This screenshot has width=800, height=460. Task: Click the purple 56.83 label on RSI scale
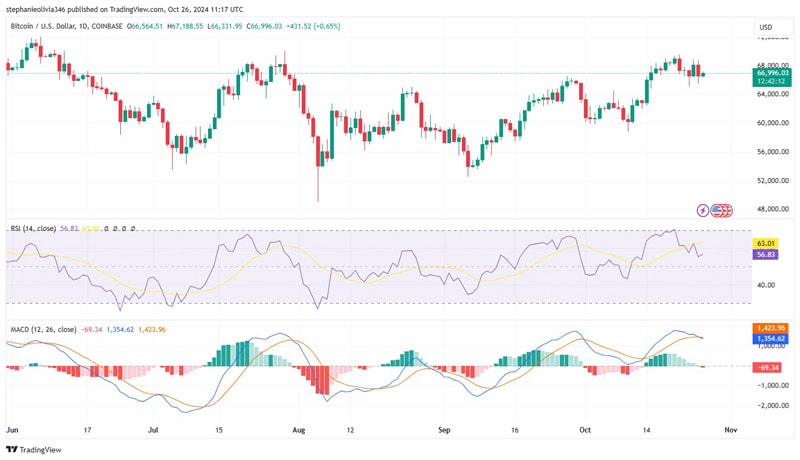tap(766, 254)
